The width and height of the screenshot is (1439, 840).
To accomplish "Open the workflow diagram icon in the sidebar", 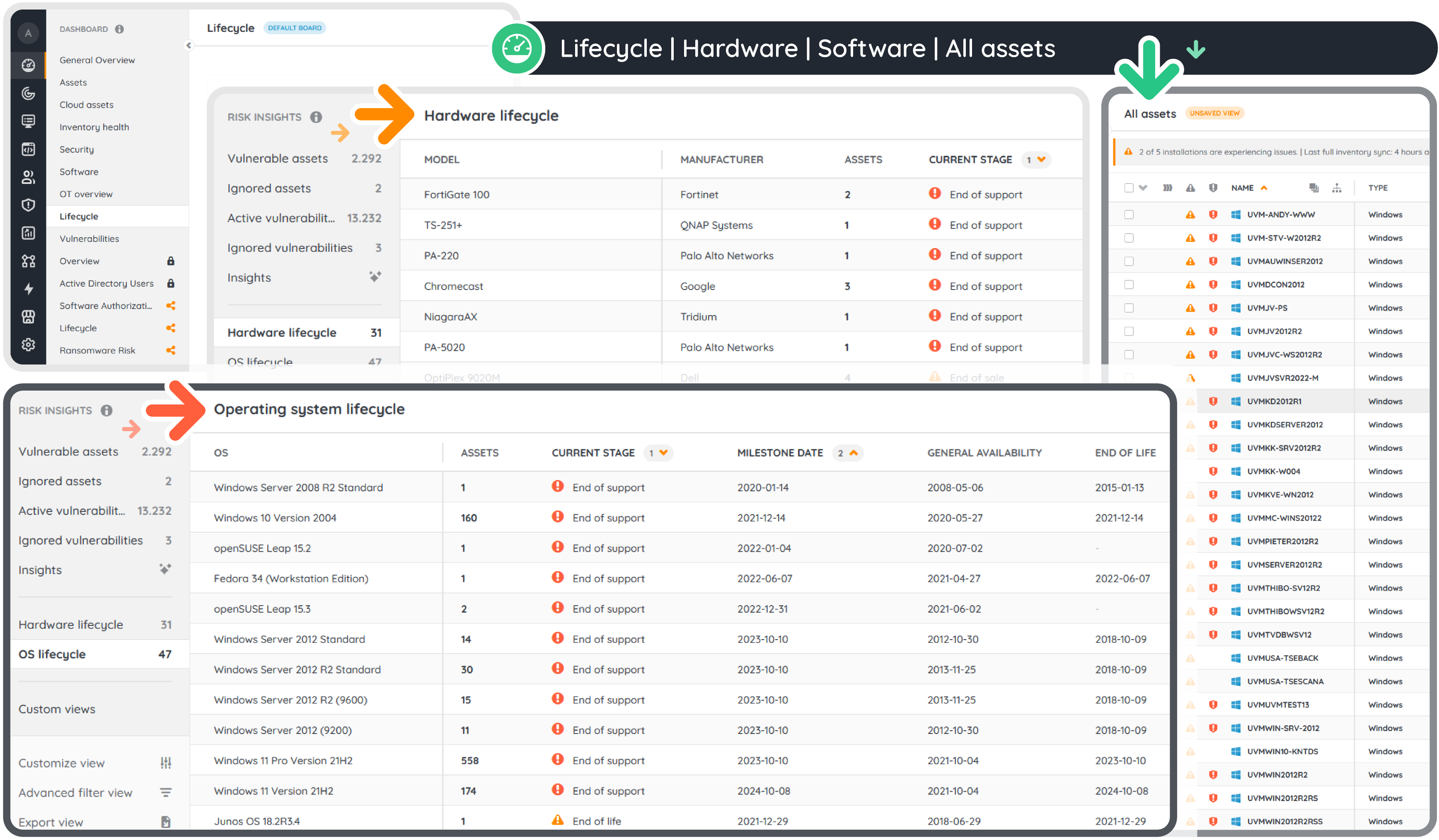I will pos(28,261).
